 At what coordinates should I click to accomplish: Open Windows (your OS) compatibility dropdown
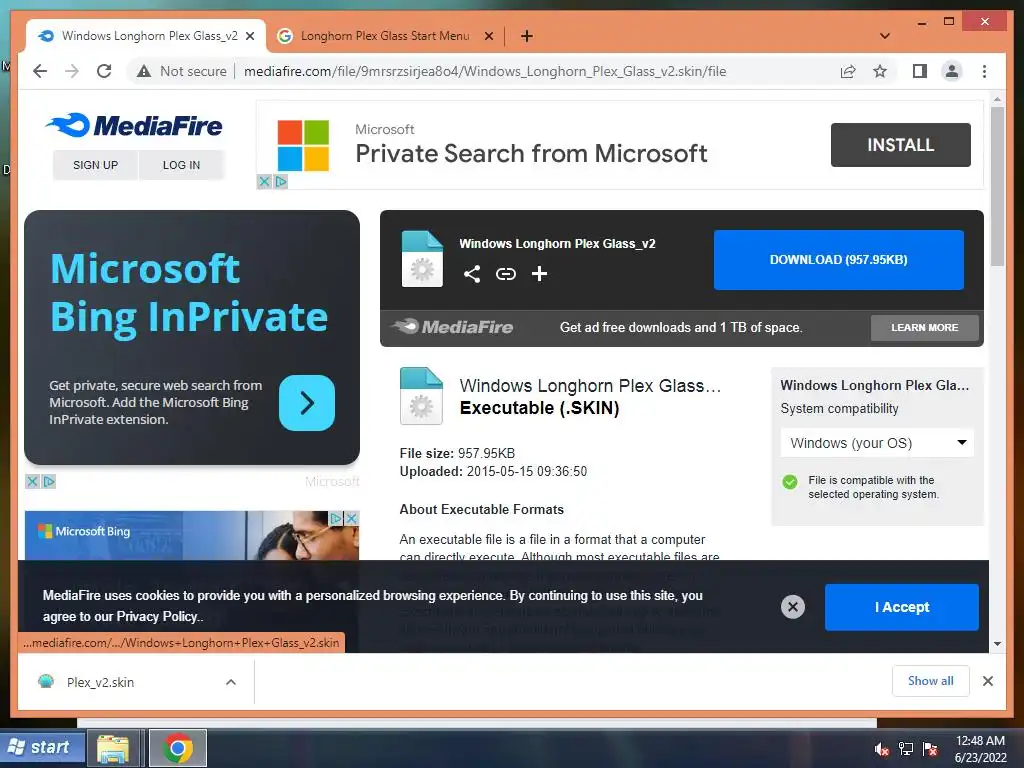(x=876, y=443)
